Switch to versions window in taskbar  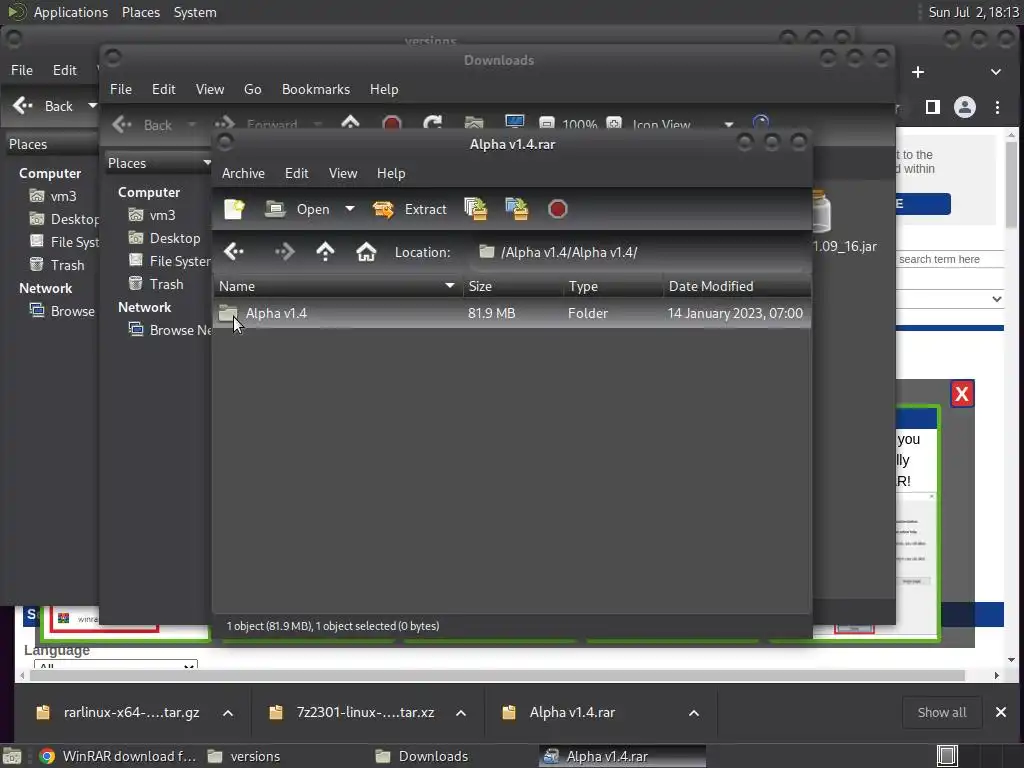coord(244,756)
